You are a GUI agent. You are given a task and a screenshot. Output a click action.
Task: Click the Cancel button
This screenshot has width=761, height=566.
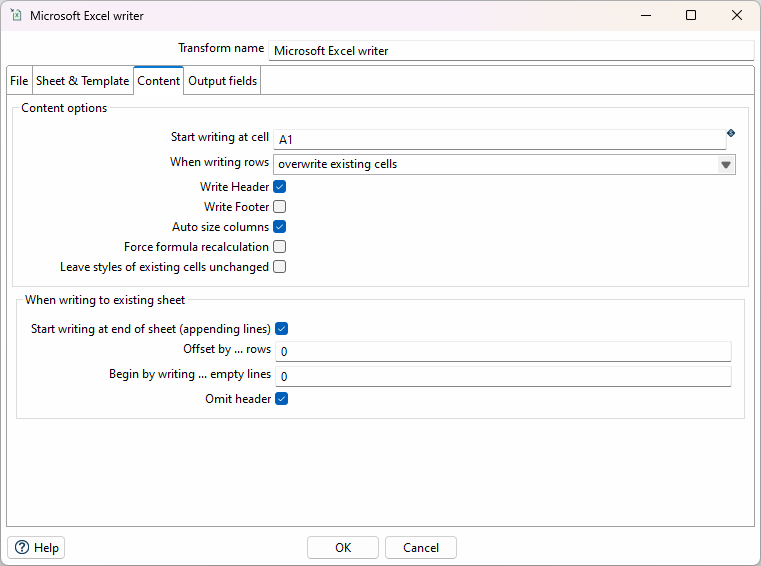click(x=421, y=548)
